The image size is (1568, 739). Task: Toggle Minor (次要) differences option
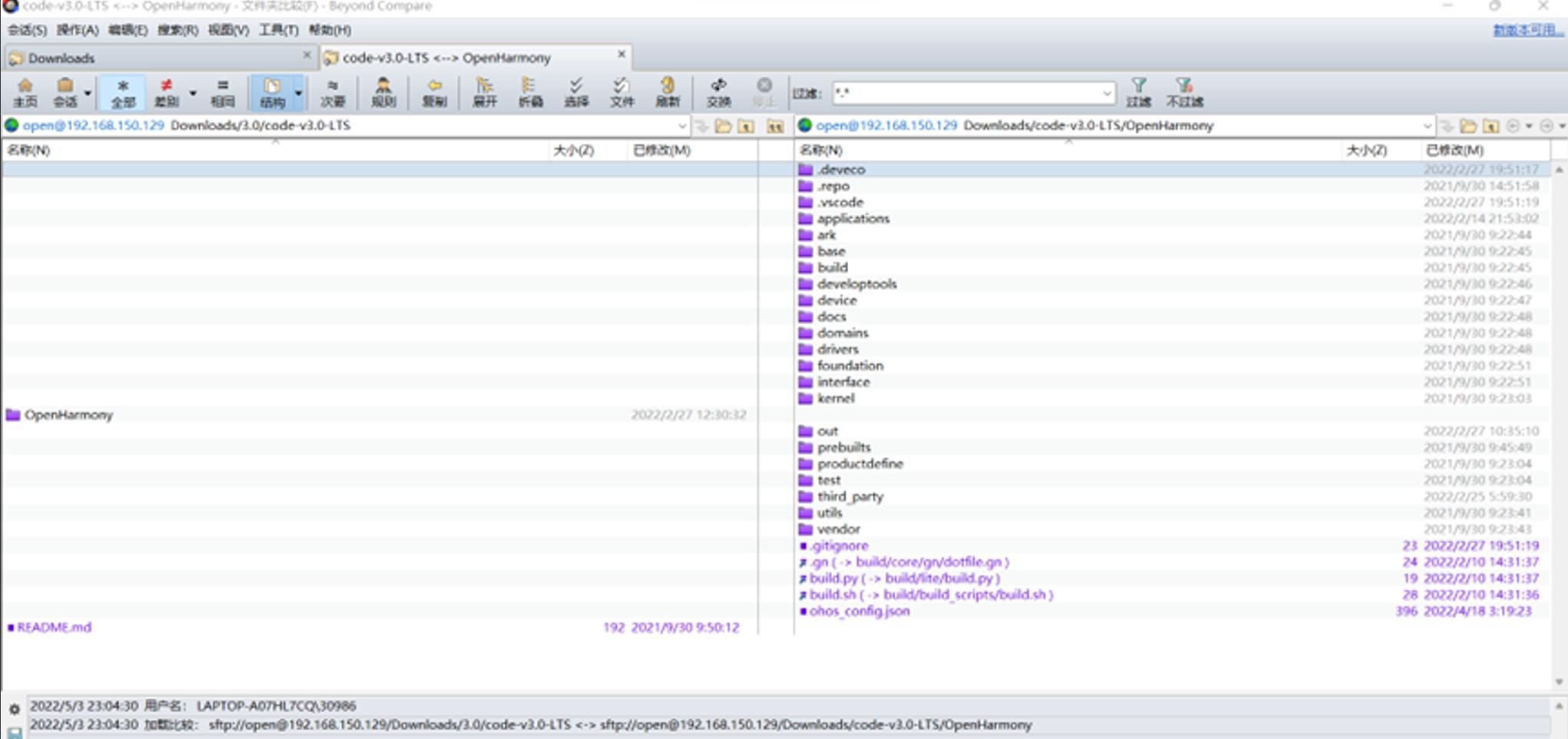[x=332, y=92]
